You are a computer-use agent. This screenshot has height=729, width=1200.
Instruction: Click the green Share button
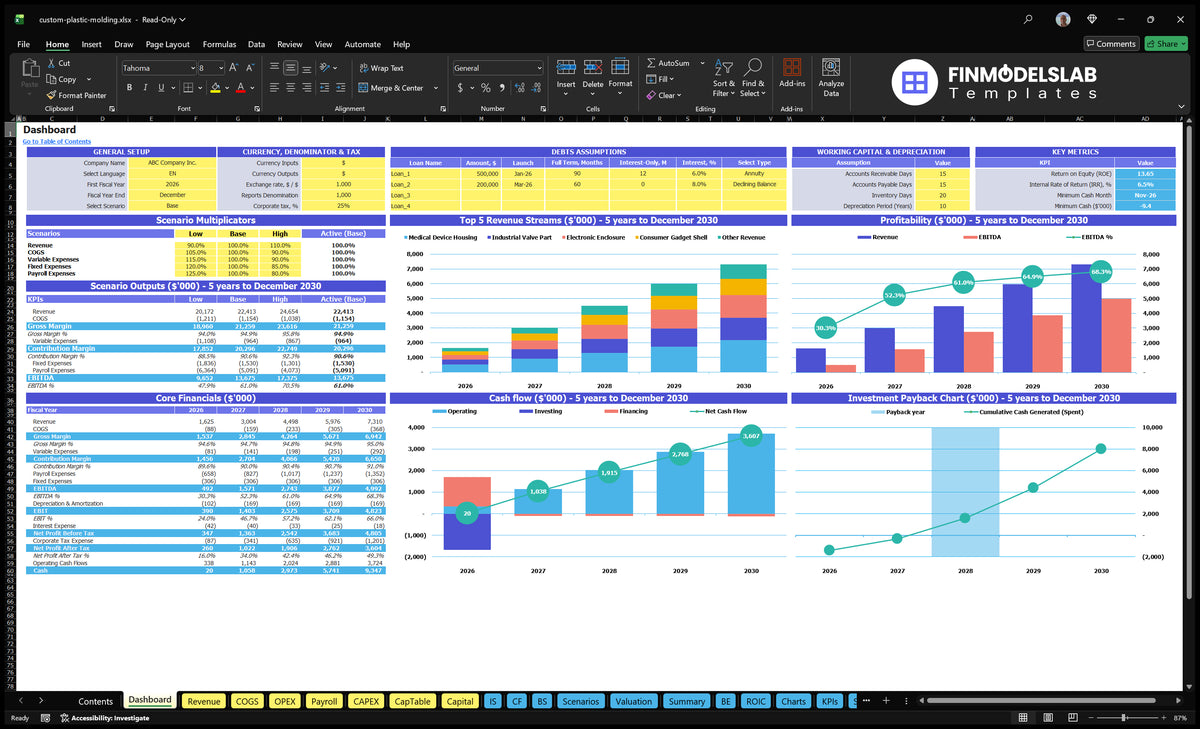[1165, 44]
